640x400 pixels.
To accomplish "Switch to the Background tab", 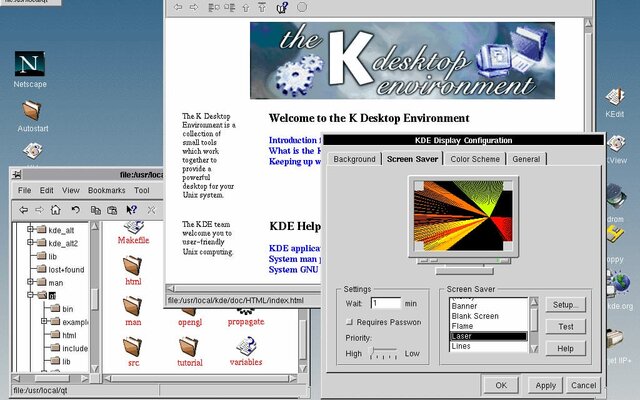I will pos(354,159).
